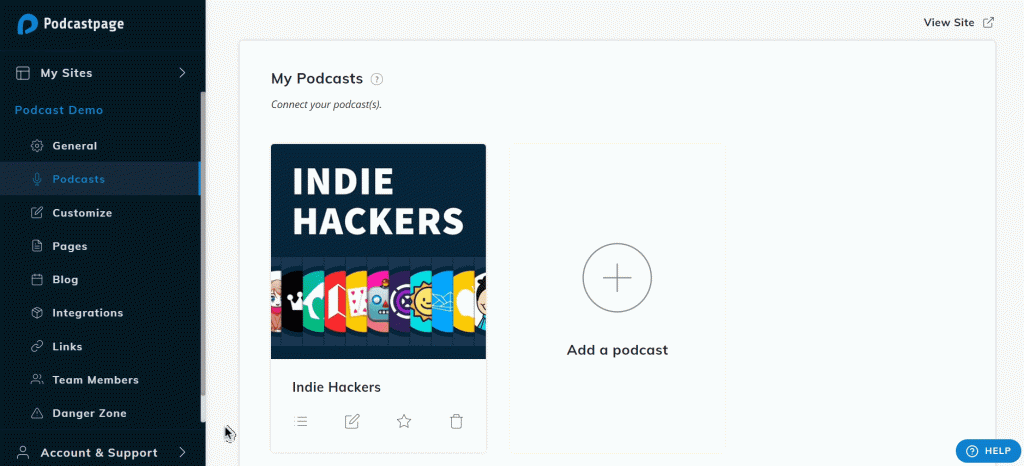1024x466 pixels.
Task: Click the external link icon by View Site
Action: [989, 22]
